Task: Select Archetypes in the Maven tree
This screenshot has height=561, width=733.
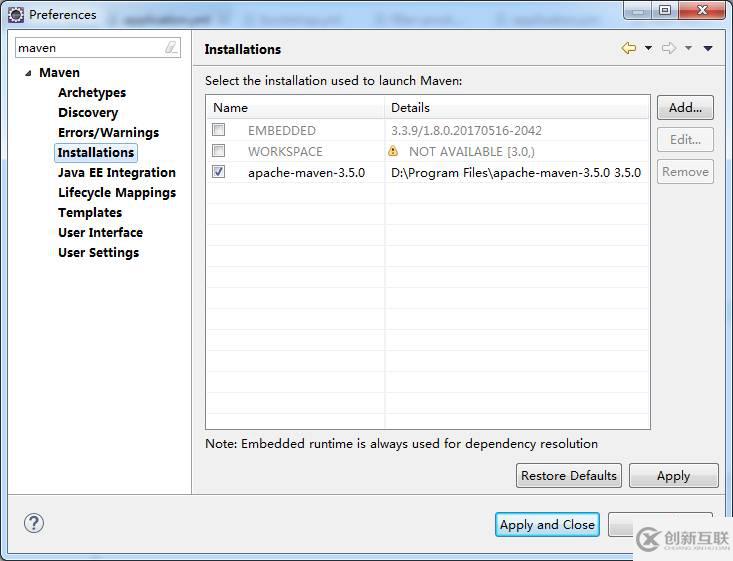Action: point(92,92)
